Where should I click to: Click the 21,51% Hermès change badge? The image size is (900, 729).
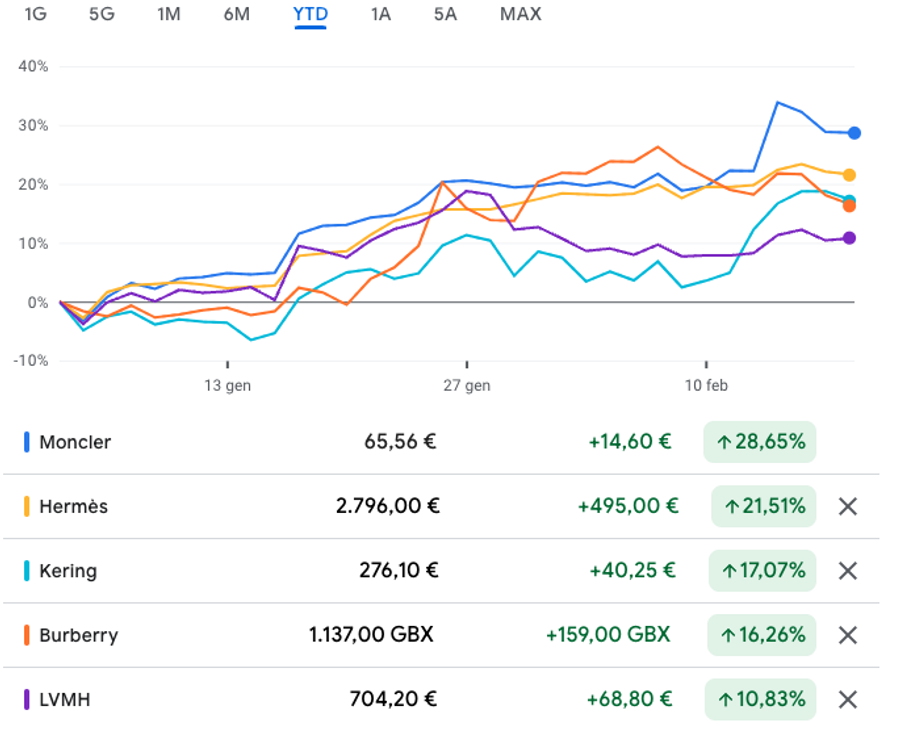coord(763,506)
